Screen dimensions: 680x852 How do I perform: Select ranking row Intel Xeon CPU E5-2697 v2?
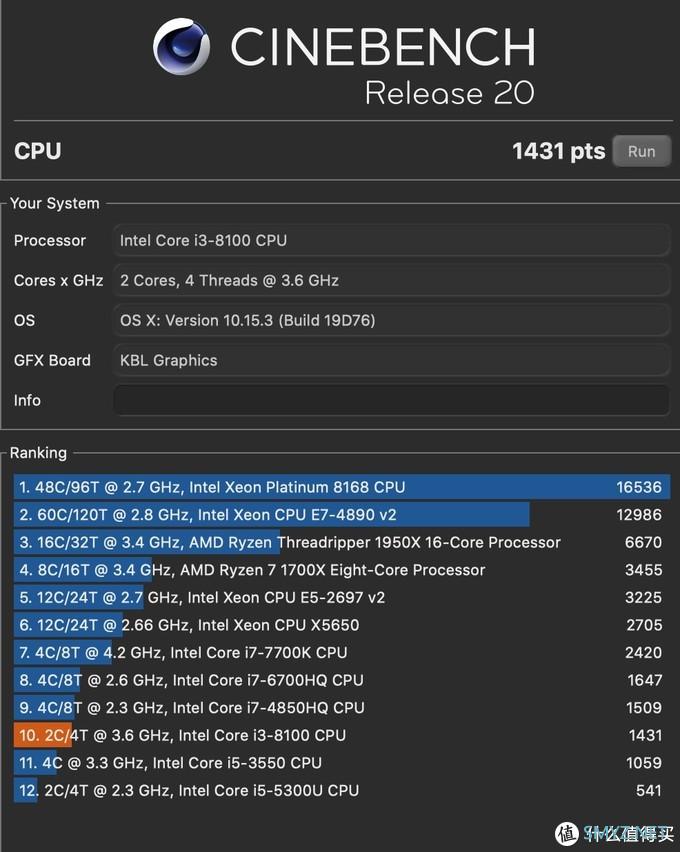point(342,598)
